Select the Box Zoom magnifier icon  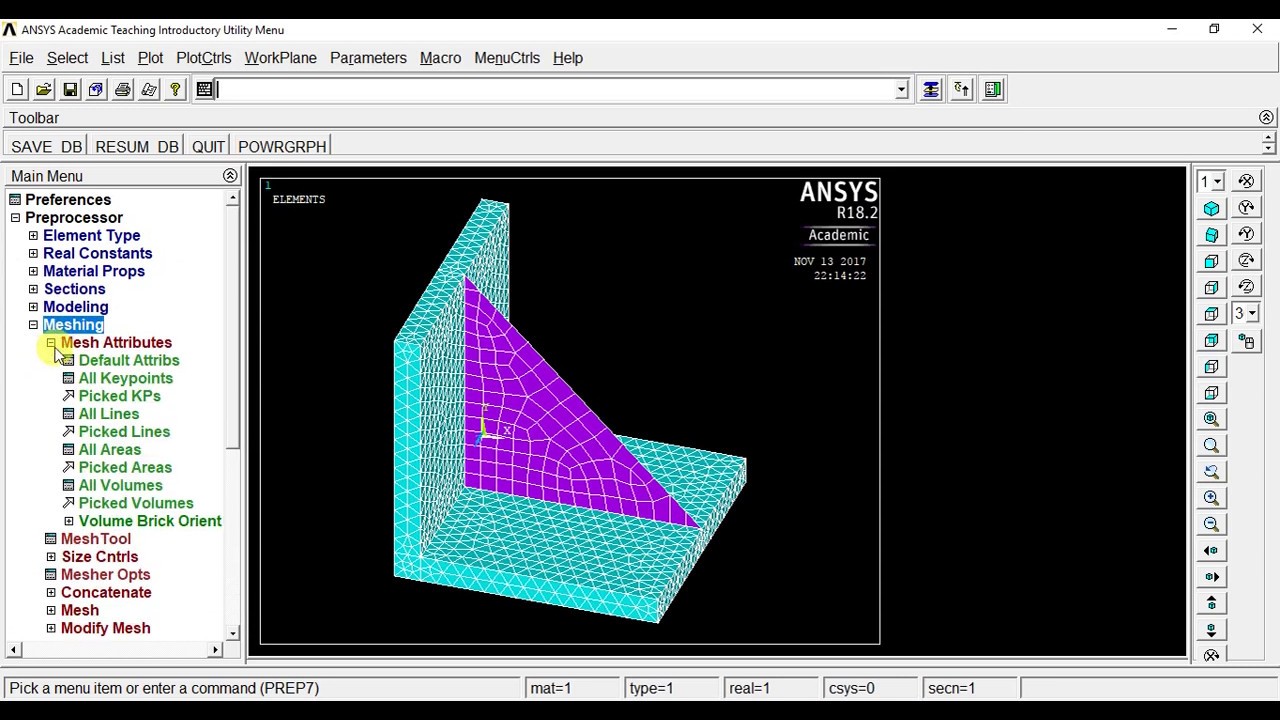[1212, 446]
